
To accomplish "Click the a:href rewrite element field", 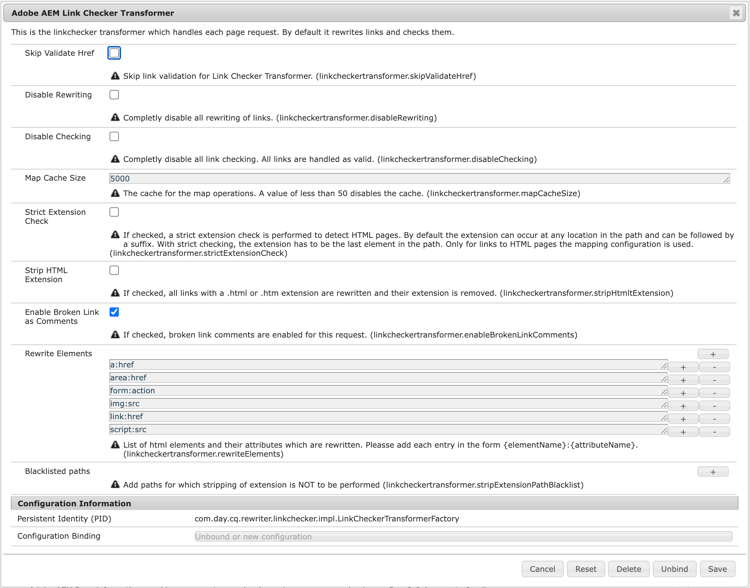I will coord(388,365).
